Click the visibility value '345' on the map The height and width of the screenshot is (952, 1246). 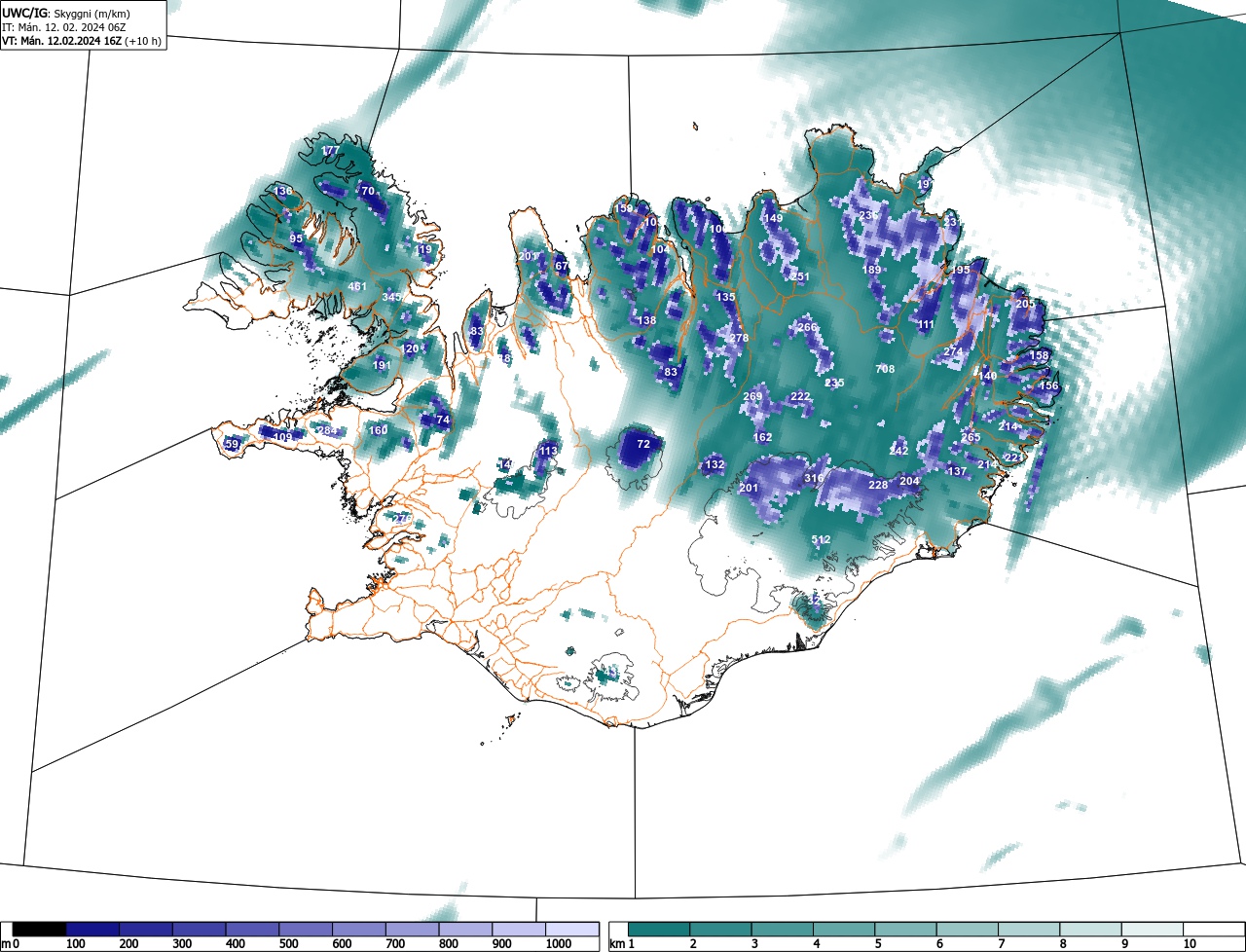(x=390, y=297)
